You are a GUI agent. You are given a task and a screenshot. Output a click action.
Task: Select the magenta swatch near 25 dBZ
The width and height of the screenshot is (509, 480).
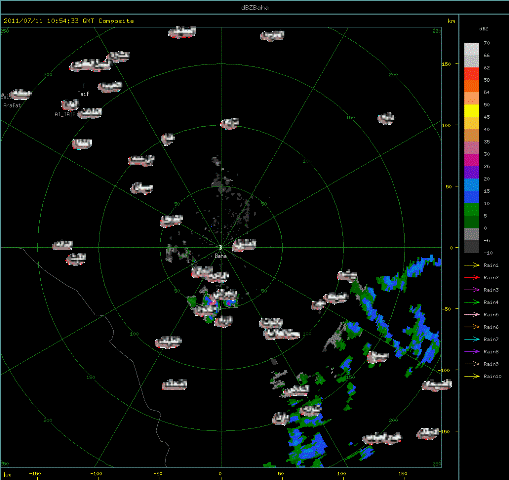point(471,160)
